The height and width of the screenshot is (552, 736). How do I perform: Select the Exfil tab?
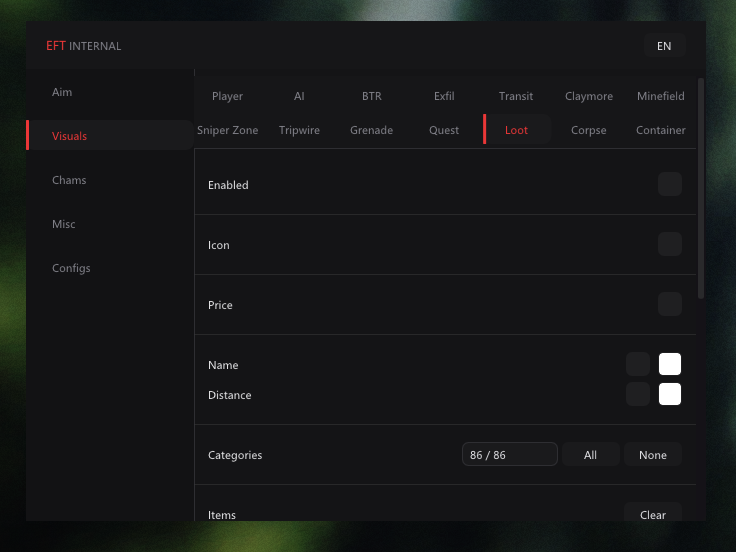[x=444, y=96]
